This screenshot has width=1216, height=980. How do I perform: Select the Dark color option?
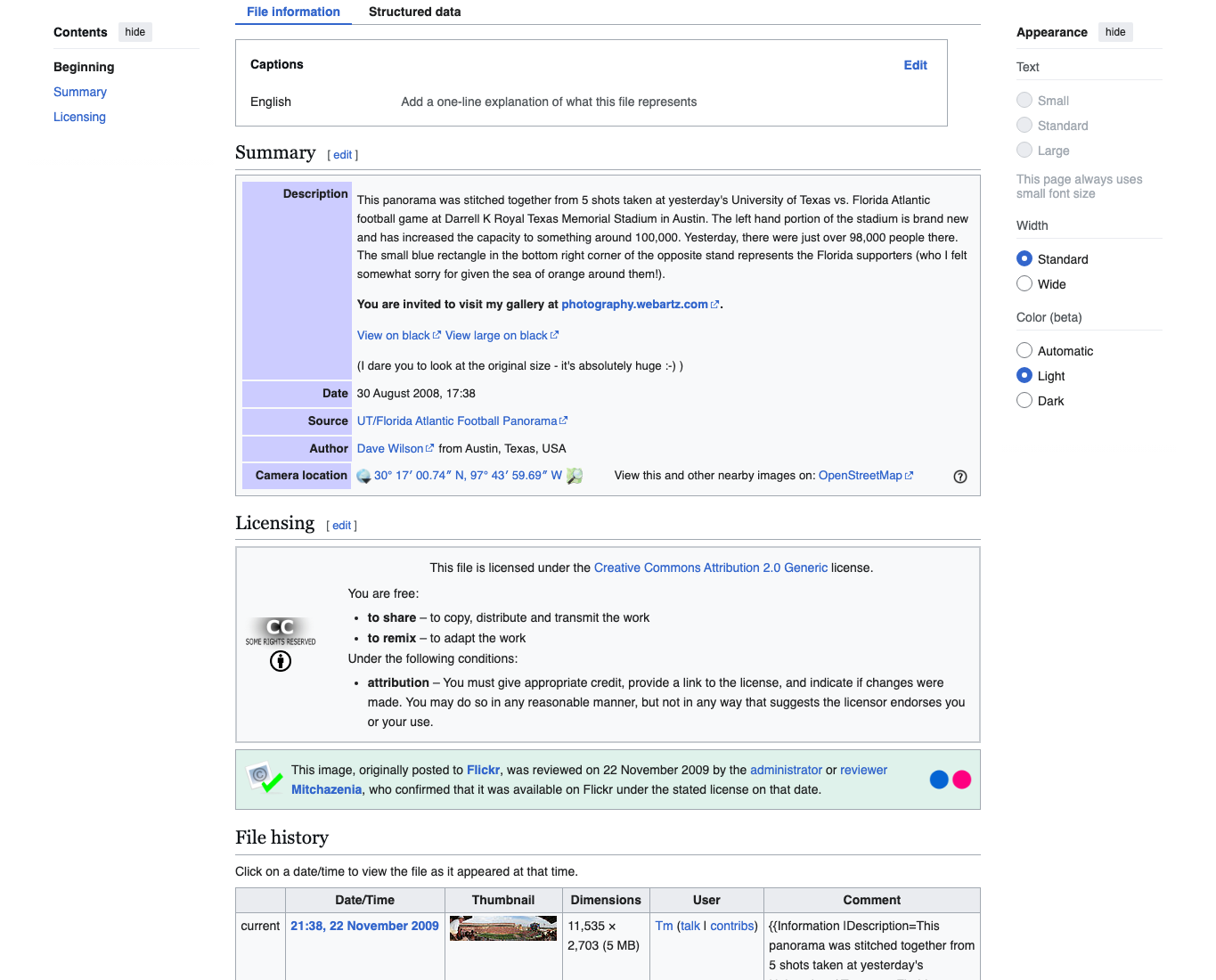[x=1024, y=400]
